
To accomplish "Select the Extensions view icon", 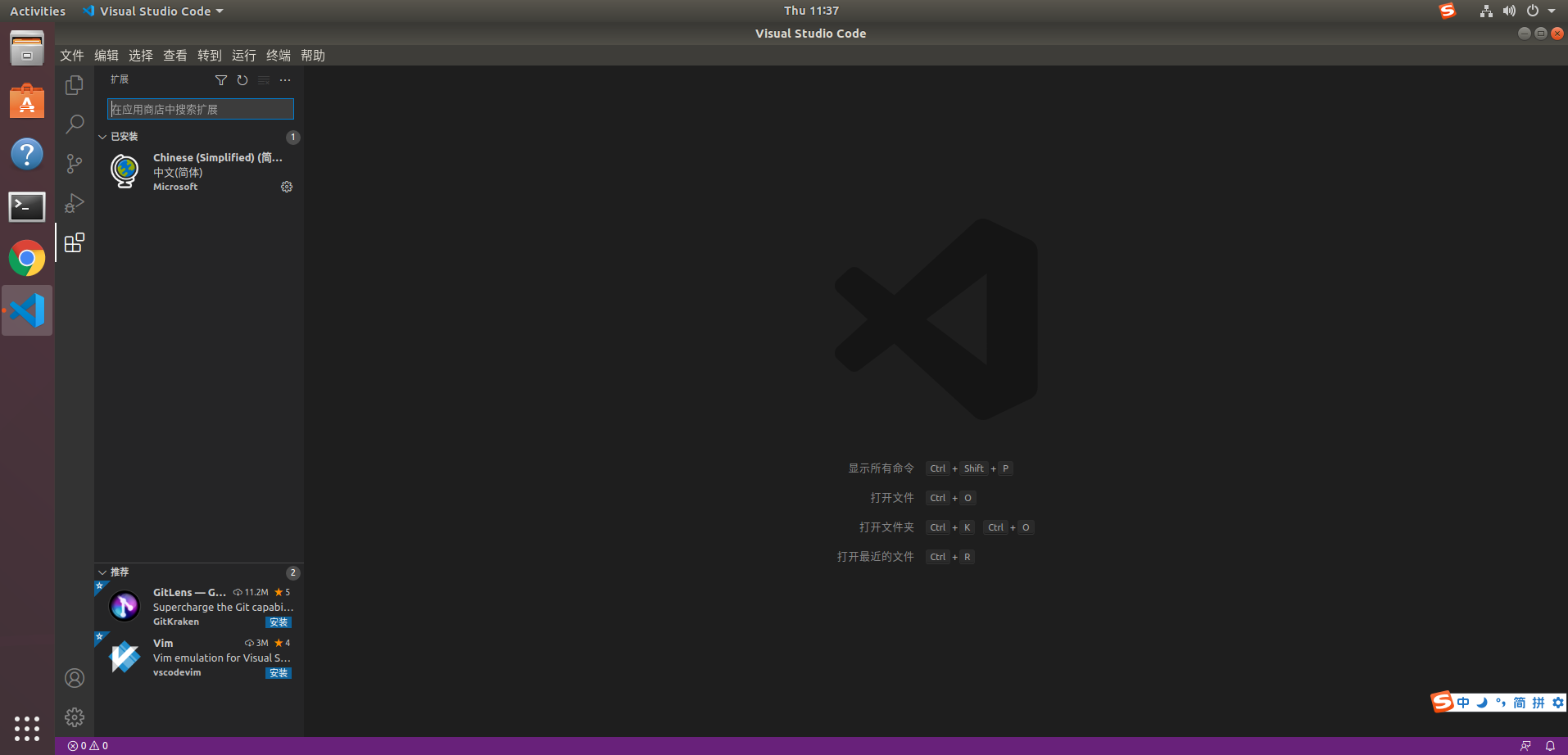I will point(75,242).
